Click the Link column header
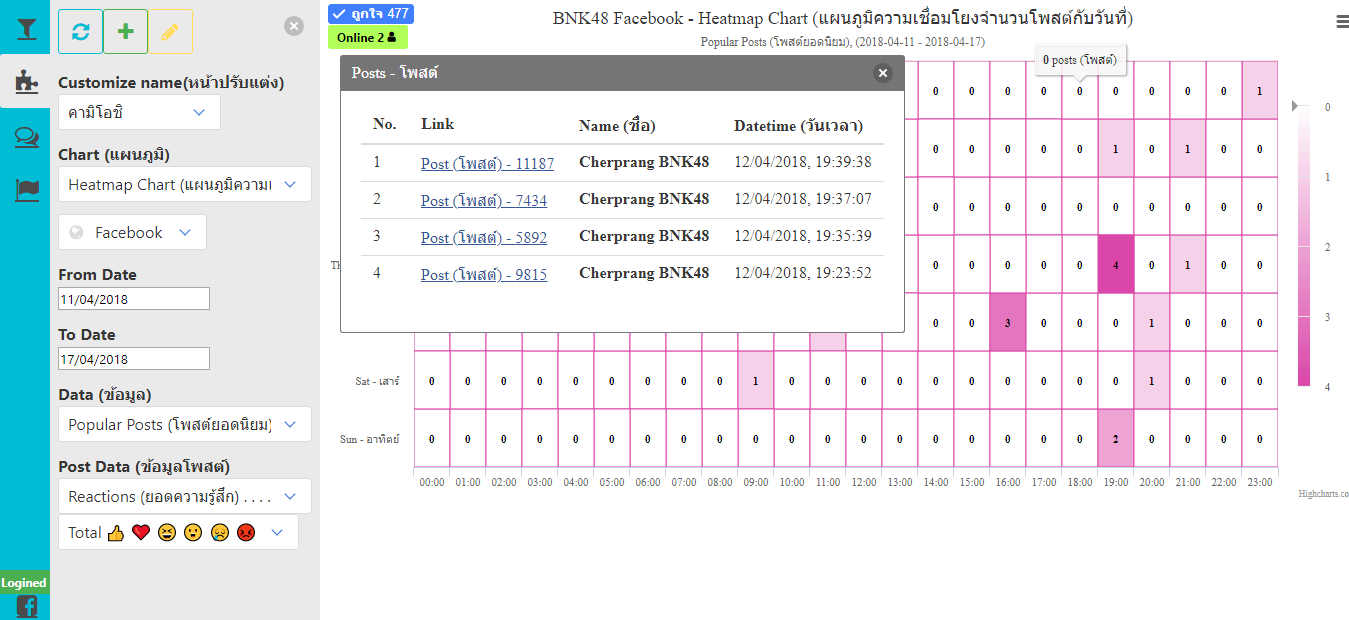 437,125
